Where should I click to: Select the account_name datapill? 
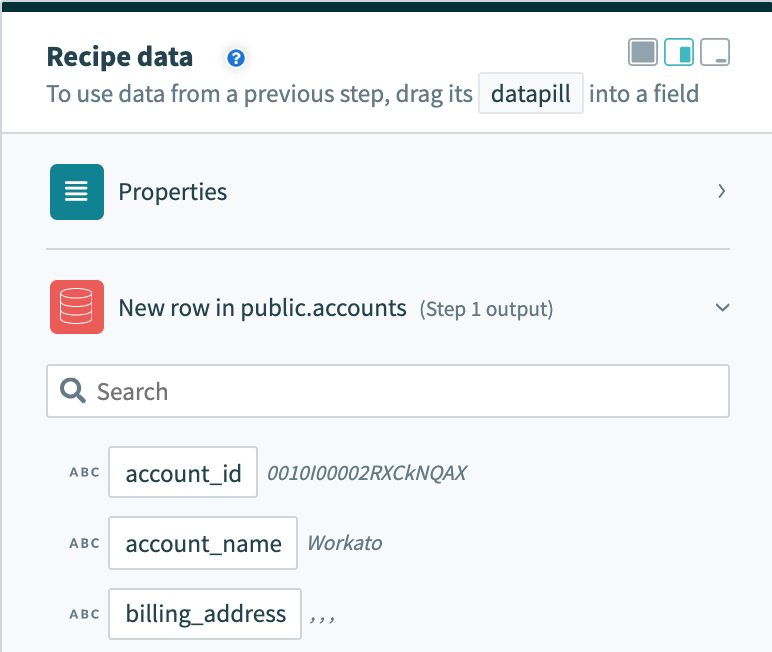[x=203, y=544]
